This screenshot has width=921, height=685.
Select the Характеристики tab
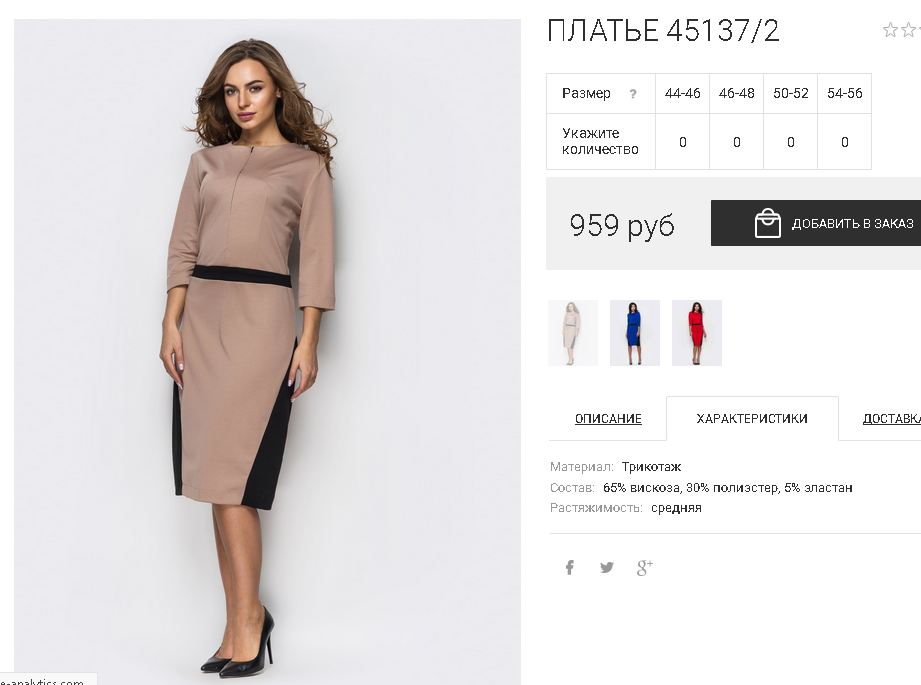752,419
